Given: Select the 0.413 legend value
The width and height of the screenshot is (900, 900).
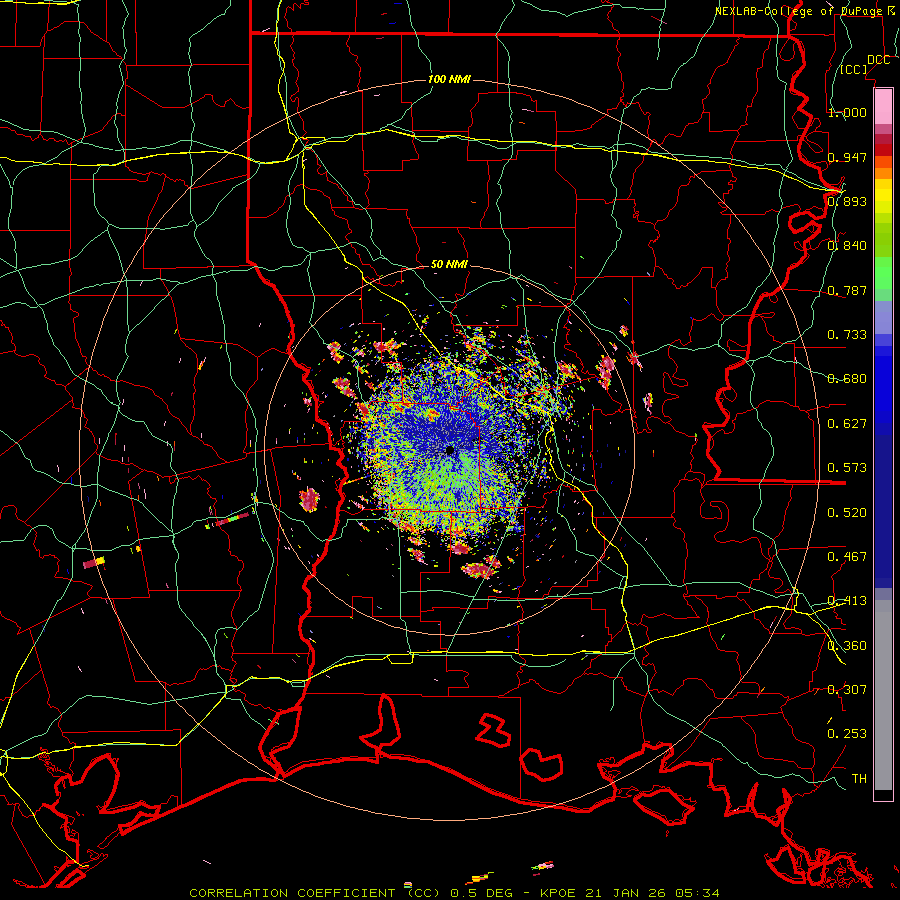Looking at the screenshot, I should pos(847,601).
